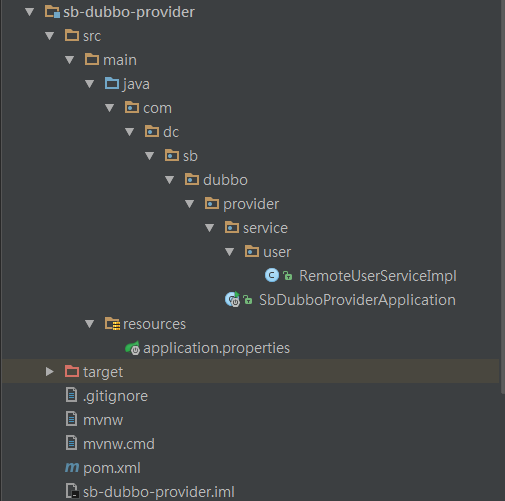The image size is (505, 501).
Task: Collapse the java source root arrow
Action: [x=90, y=84]
